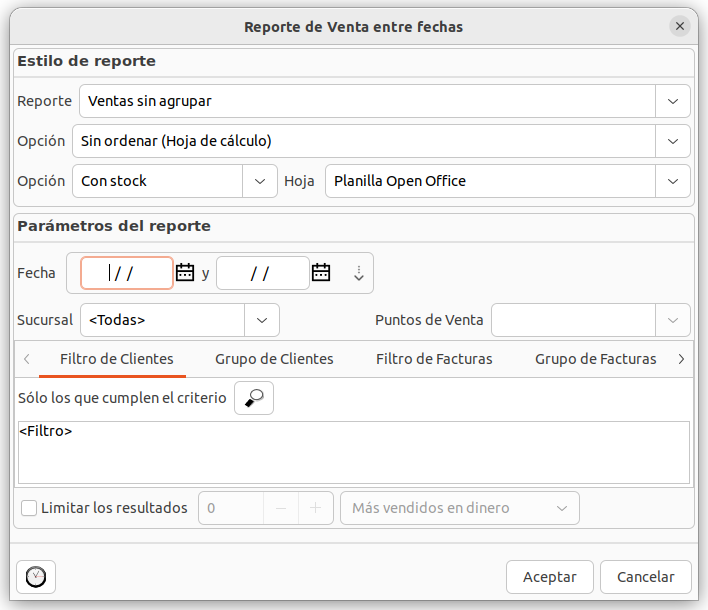
Task: Click the date range options arrow icon
Action: tap(359, 273)
